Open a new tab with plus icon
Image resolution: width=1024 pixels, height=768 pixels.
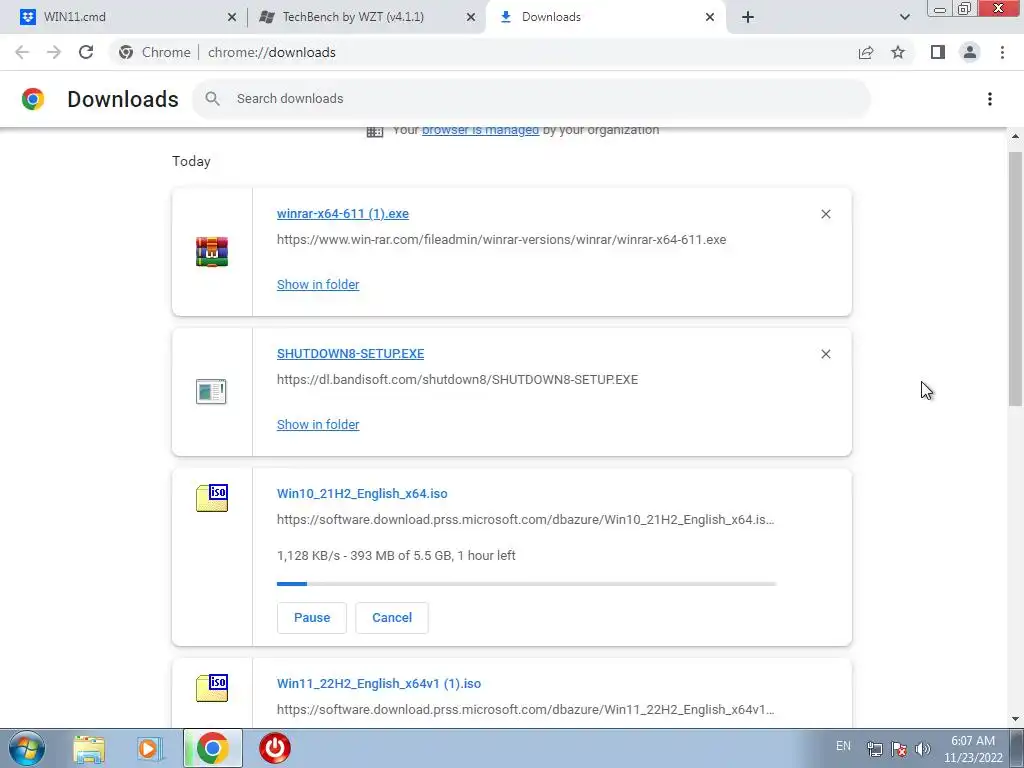coord(748,17)
